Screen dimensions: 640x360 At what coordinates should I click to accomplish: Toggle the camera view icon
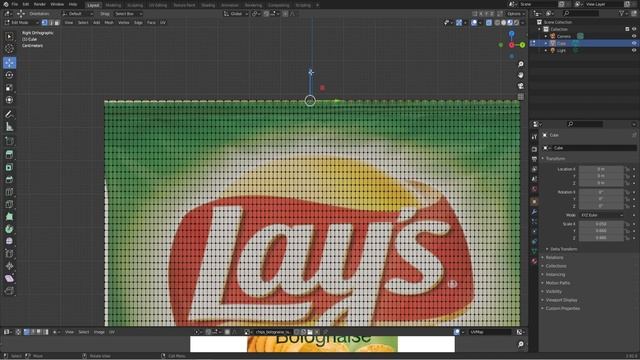521,86
